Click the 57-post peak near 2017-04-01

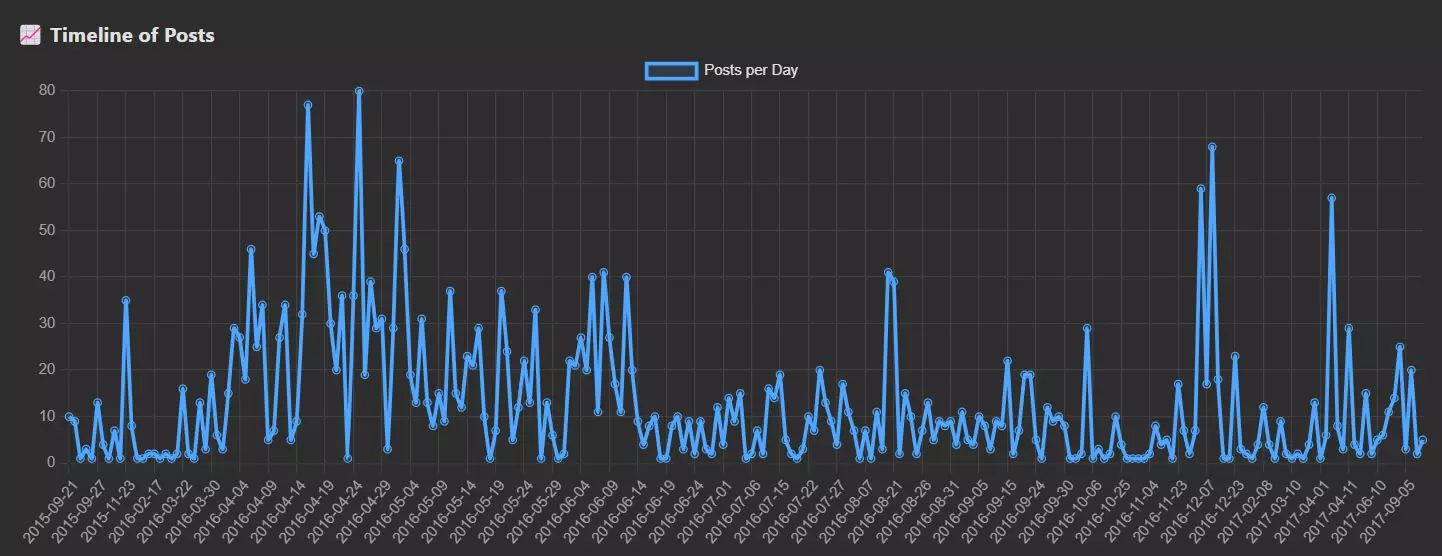[x=1331, y=198]
